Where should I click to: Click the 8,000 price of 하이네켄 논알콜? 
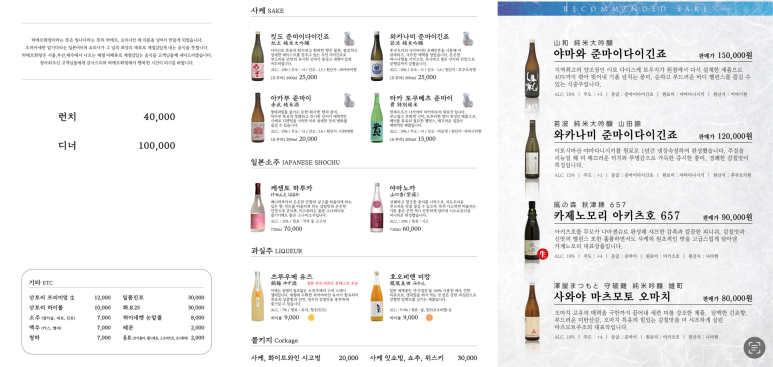pyautogui.click(x=197, y=318)
